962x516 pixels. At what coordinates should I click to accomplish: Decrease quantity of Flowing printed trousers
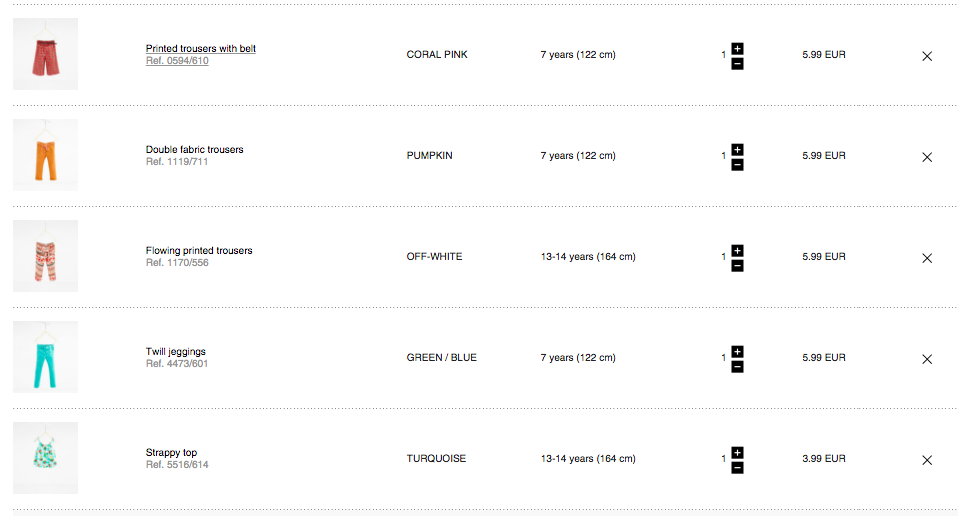[737, 266]
